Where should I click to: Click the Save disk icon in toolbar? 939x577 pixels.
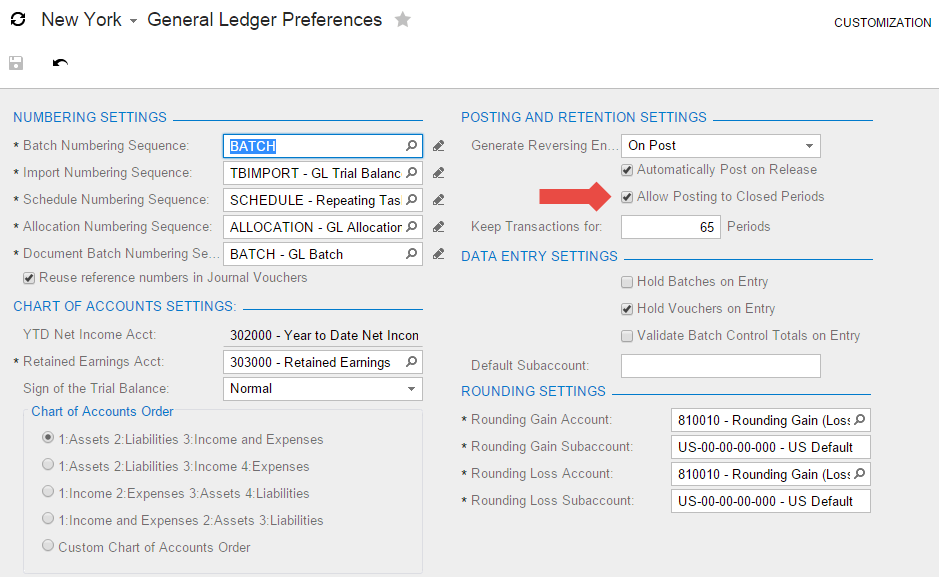coord(16,63)
